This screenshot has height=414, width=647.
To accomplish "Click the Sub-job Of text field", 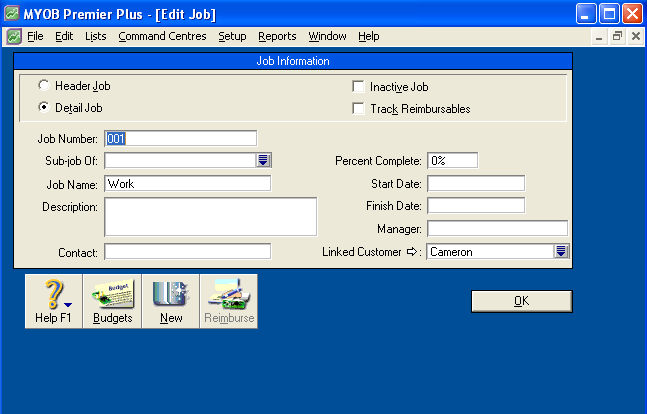I will click(181, 160).
